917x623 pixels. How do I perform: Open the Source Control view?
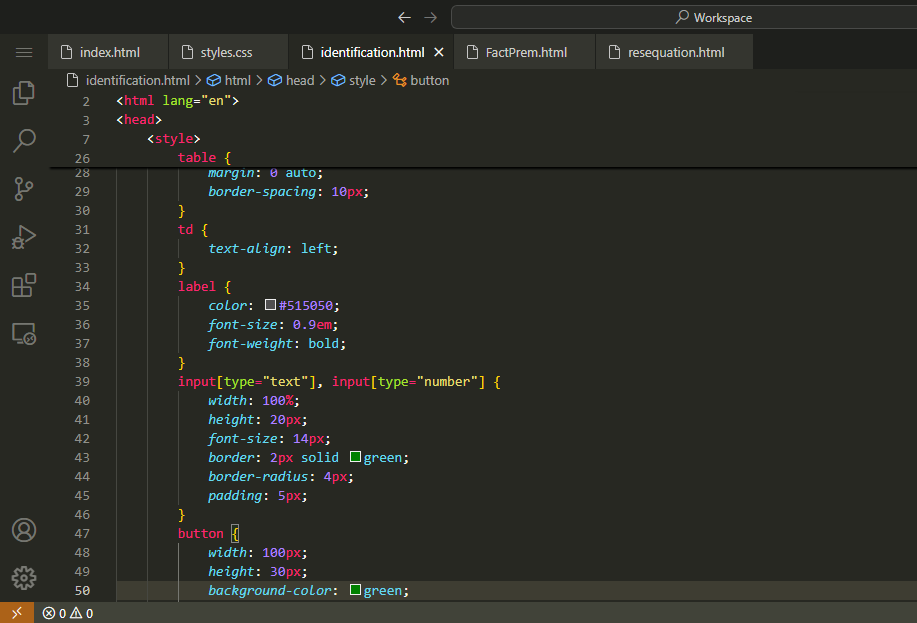(24, 188)
